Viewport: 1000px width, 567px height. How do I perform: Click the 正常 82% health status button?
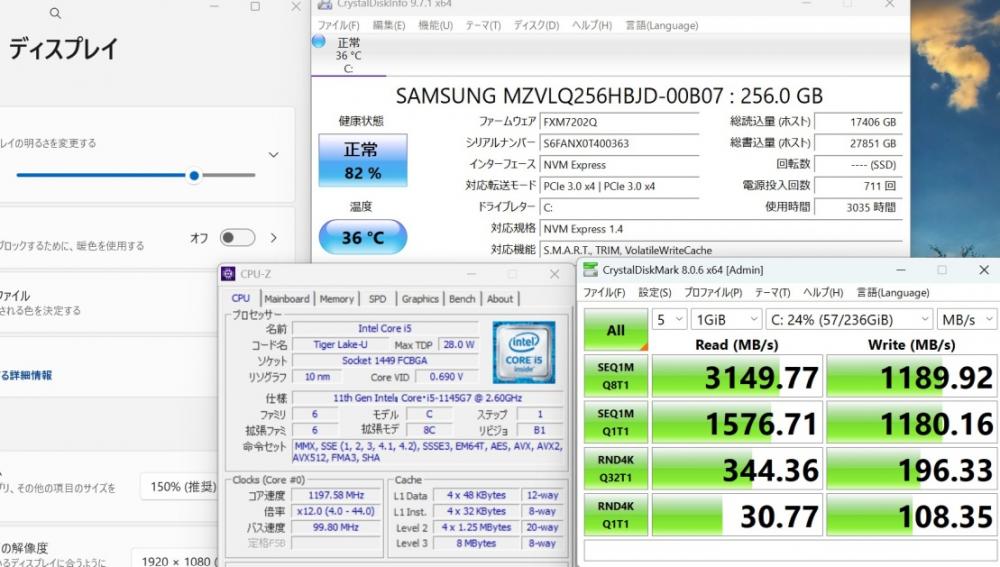(363, 160)
